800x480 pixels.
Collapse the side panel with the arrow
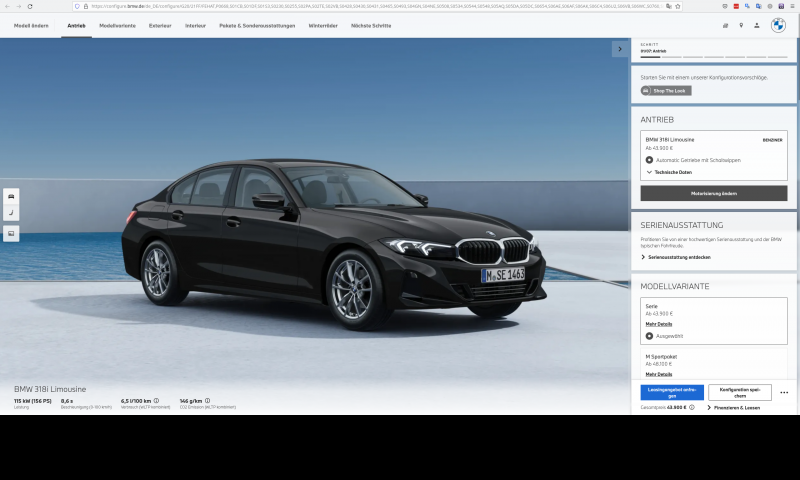(620, 49)
